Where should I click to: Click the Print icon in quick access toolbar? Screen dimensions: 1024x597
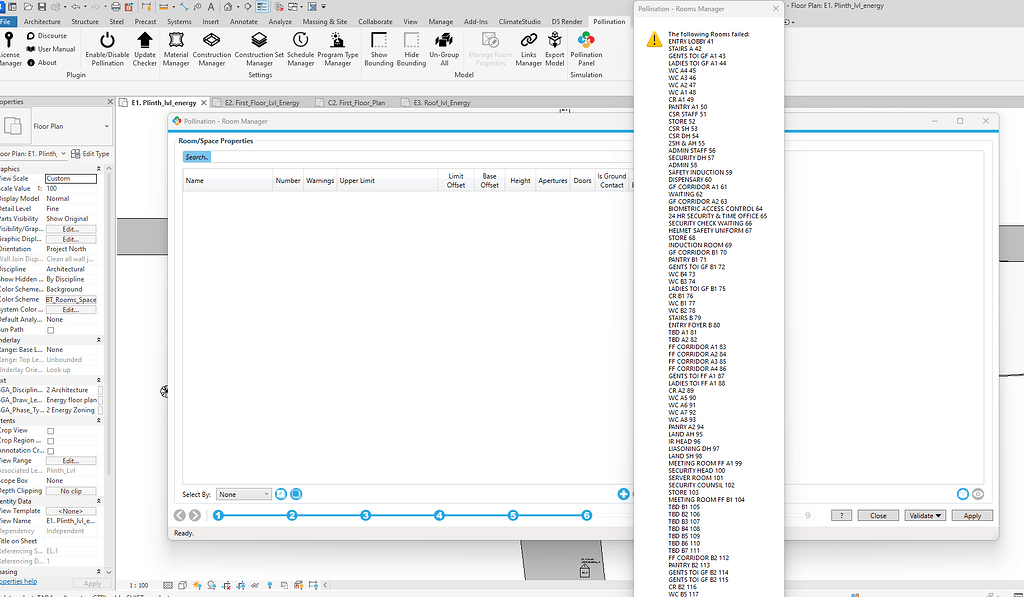pyautogui.click(x=116, y=7)
